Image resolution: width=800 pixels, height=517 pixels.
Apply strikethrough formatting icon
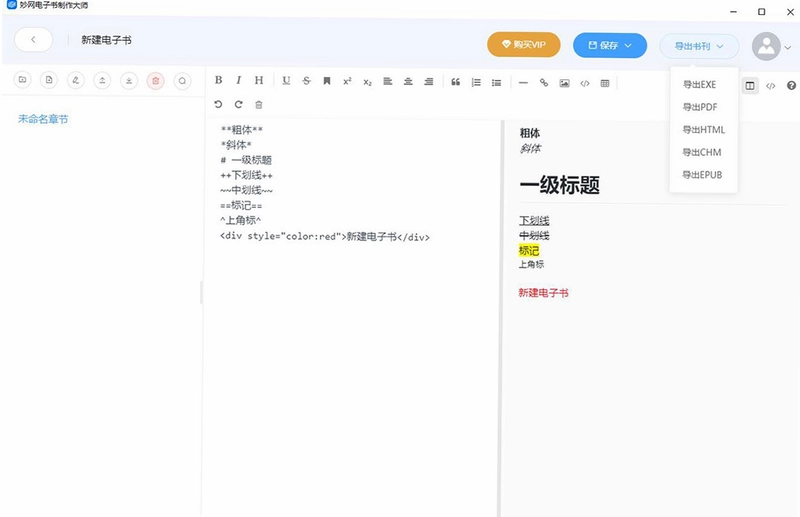[x=306, y=81]
